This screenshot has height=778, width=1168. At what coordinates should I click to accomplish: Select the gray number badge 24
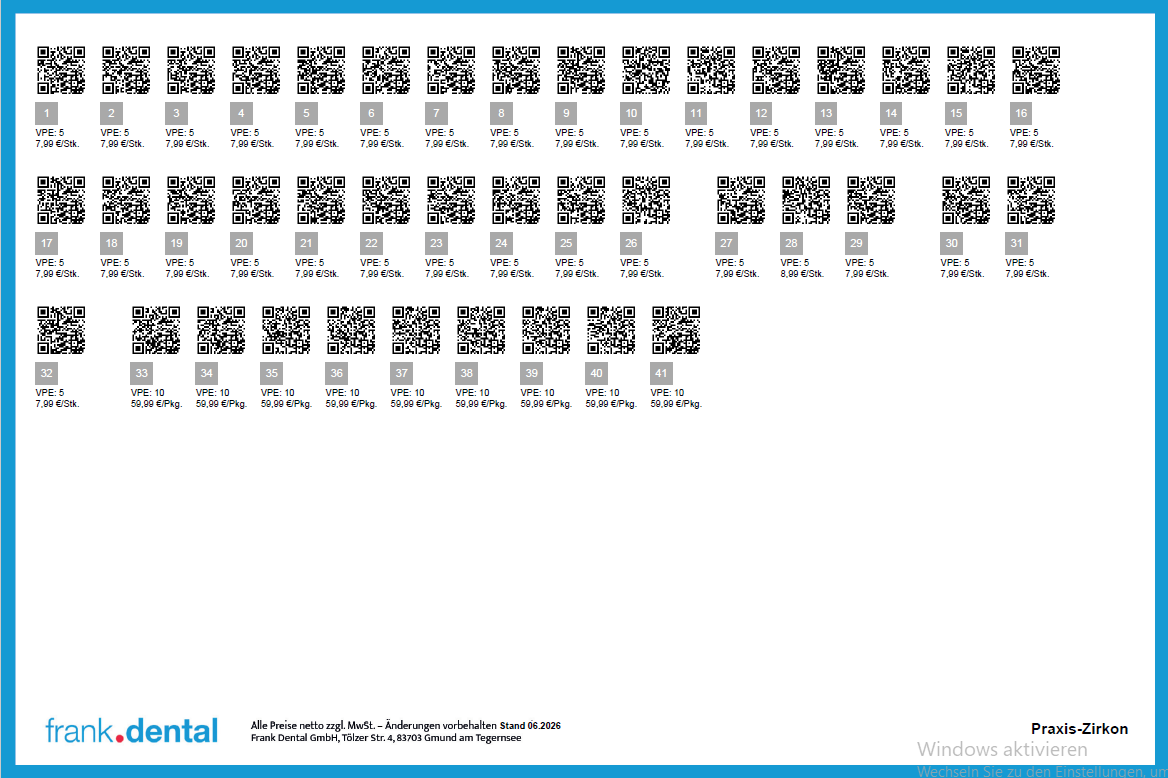pos(501,243)
